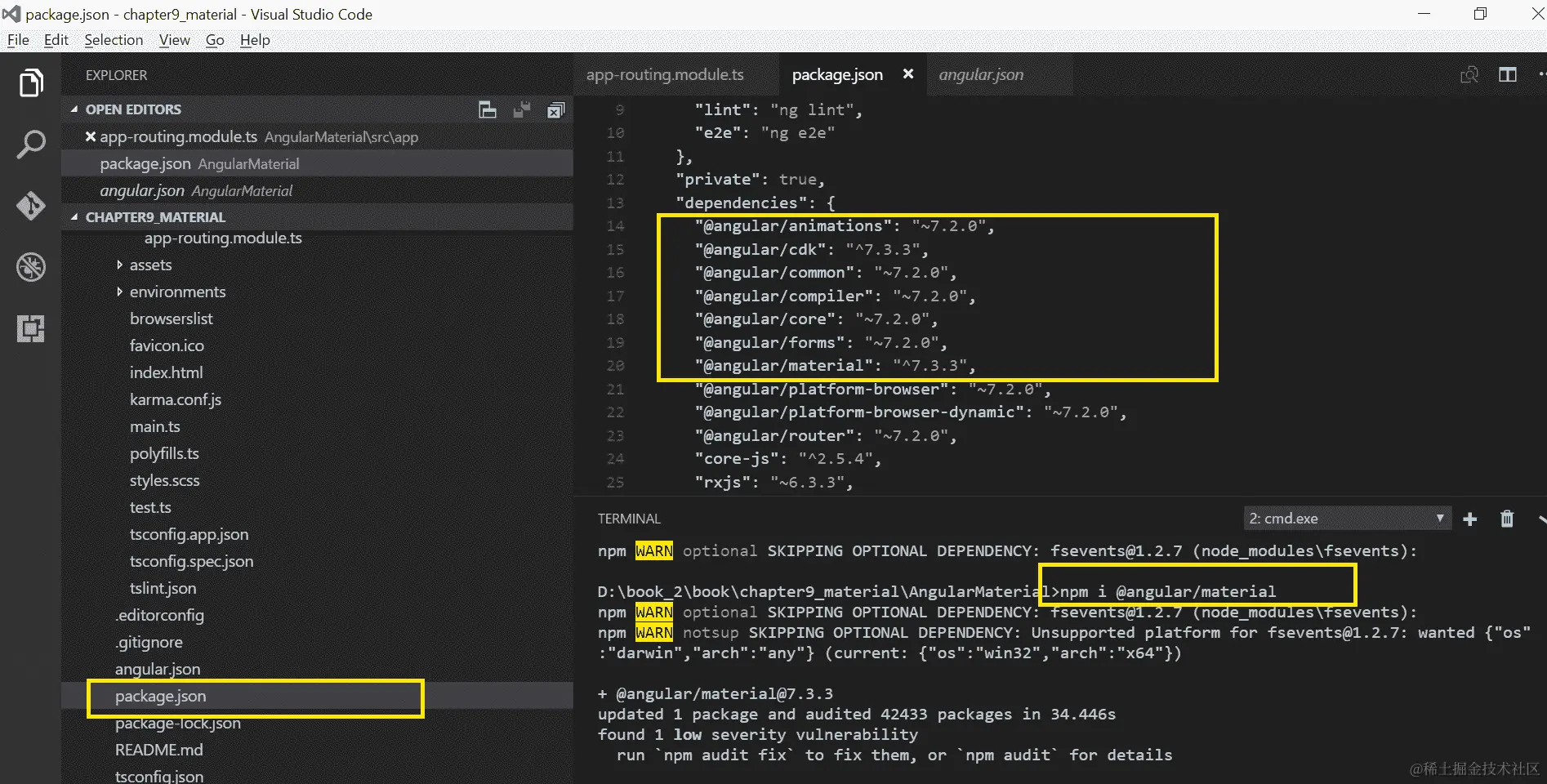Open karma.conf.js in the file tree
1547x784 pixels.
pyautogui.click(x=176, y=399)
